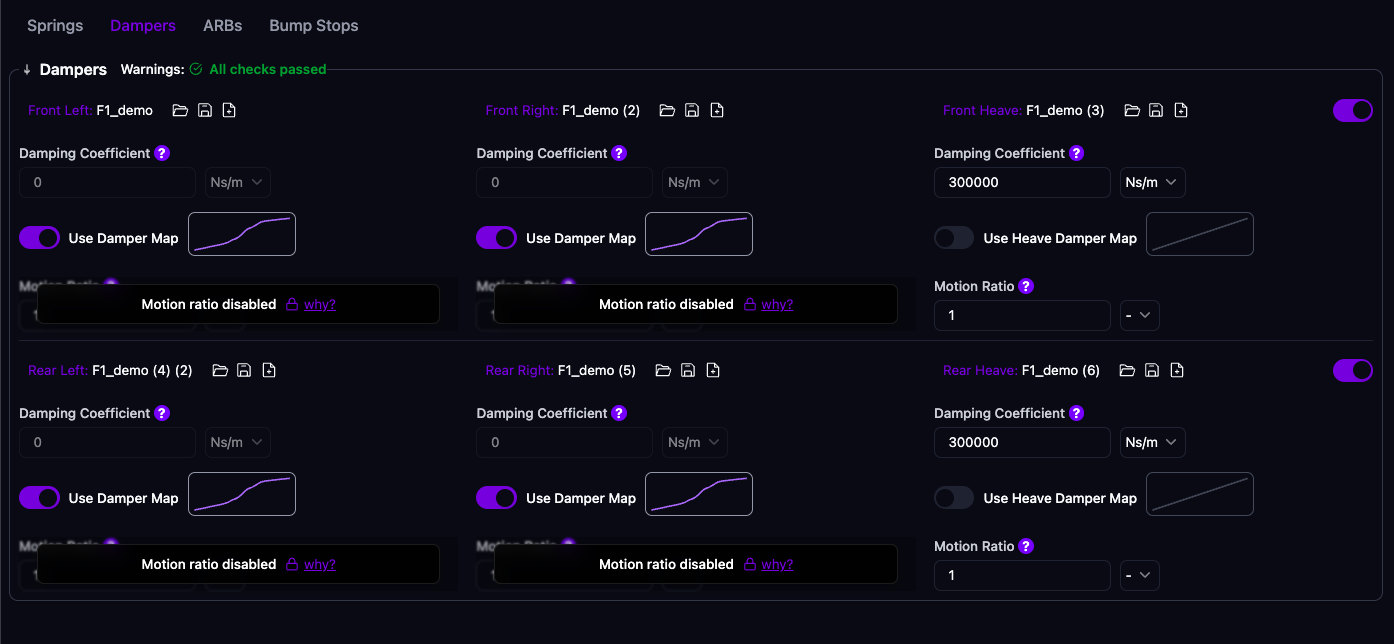This screenshot has width=1394, height=644.
Task: Click the new file icon for Rear Heave damper
Action: point(1177,371)
